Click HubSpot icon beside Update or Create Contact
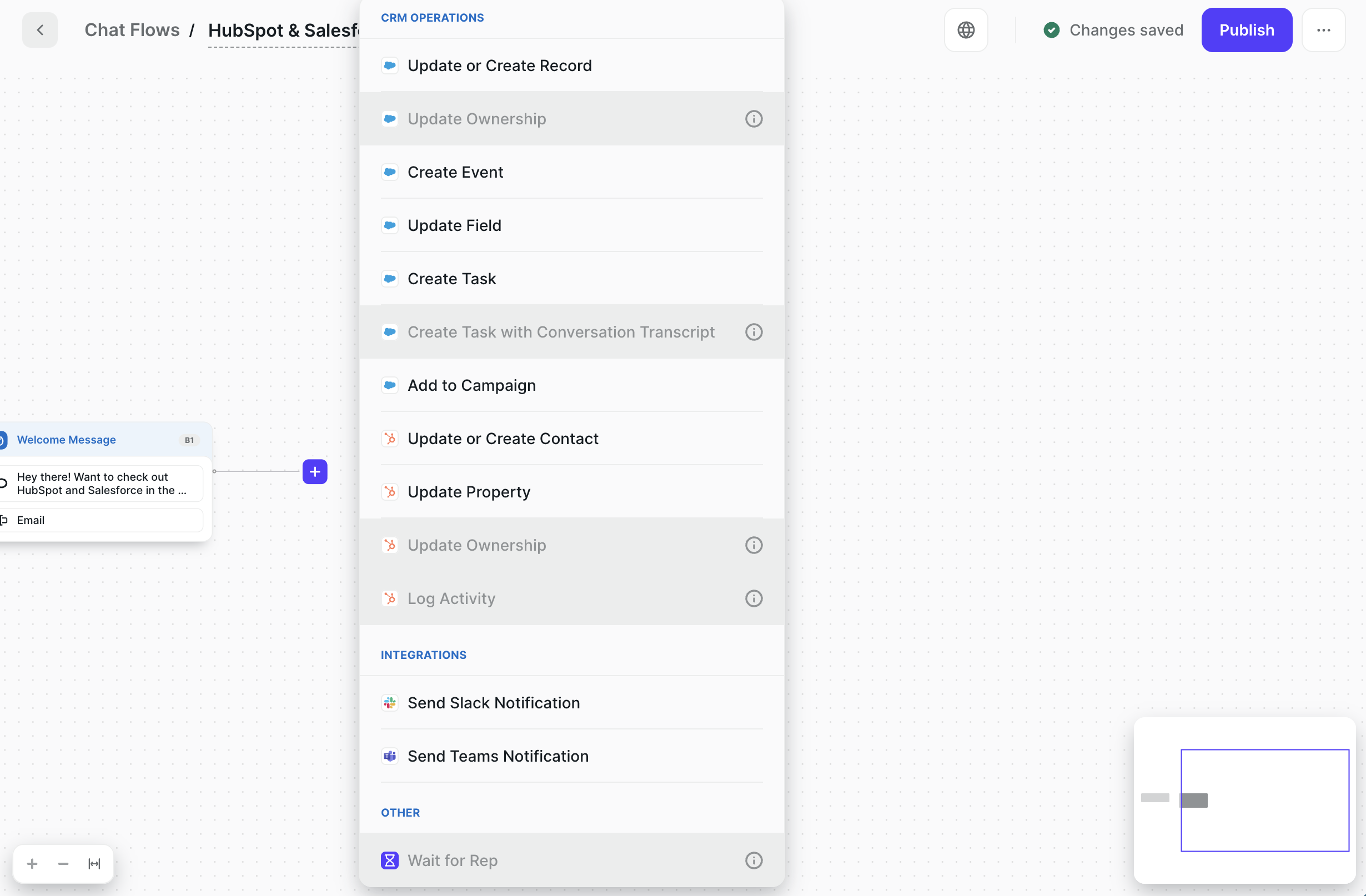Screen dimensions: 1366x896 [390, 439]
